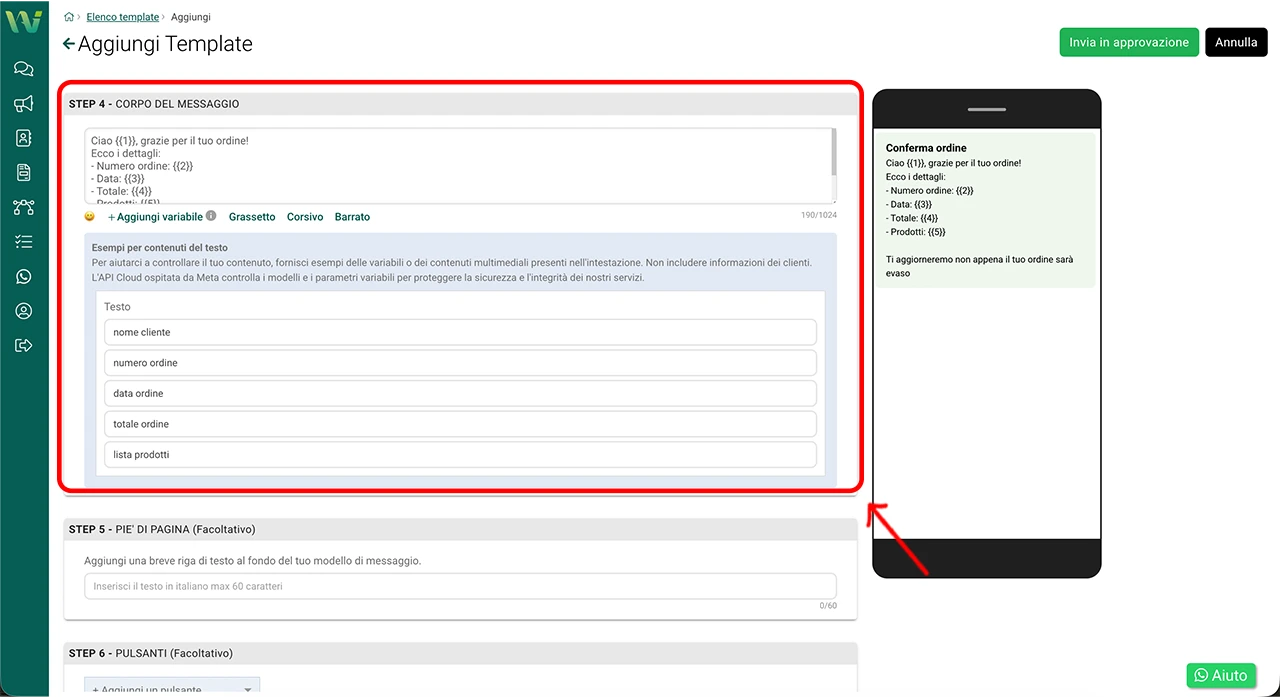
Task: Open the contacts address book sidebar icon
Action: click(x=24, y=139)
